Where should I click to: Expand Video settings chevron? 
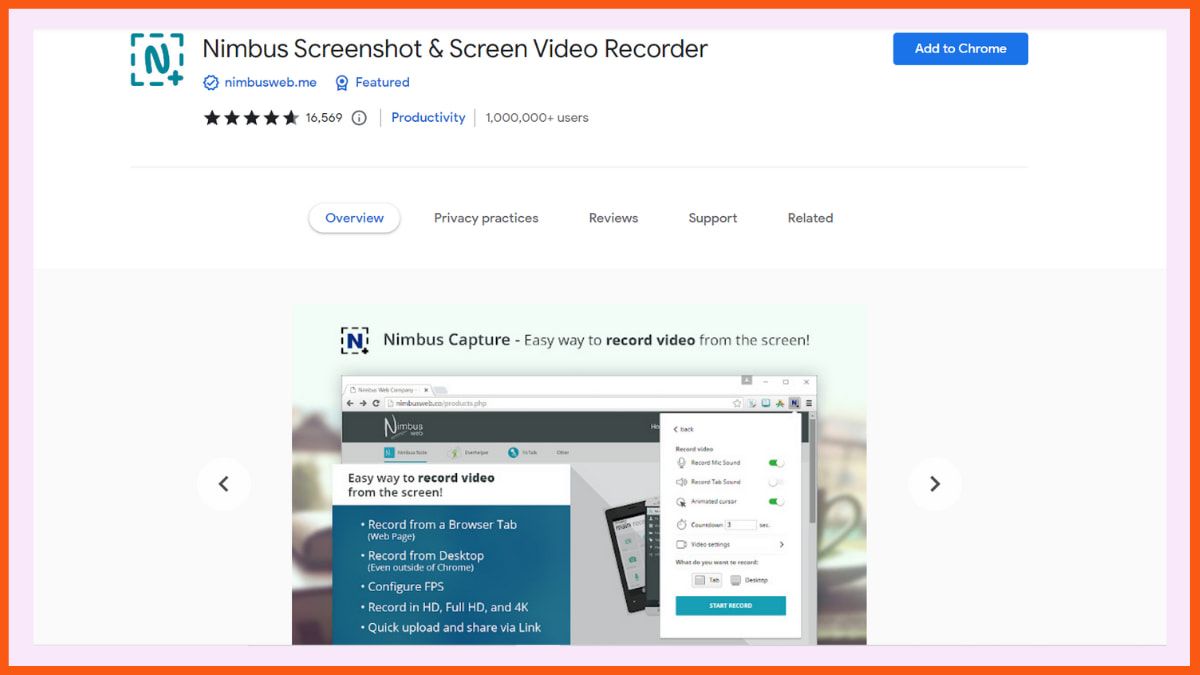tap(781, 545)
